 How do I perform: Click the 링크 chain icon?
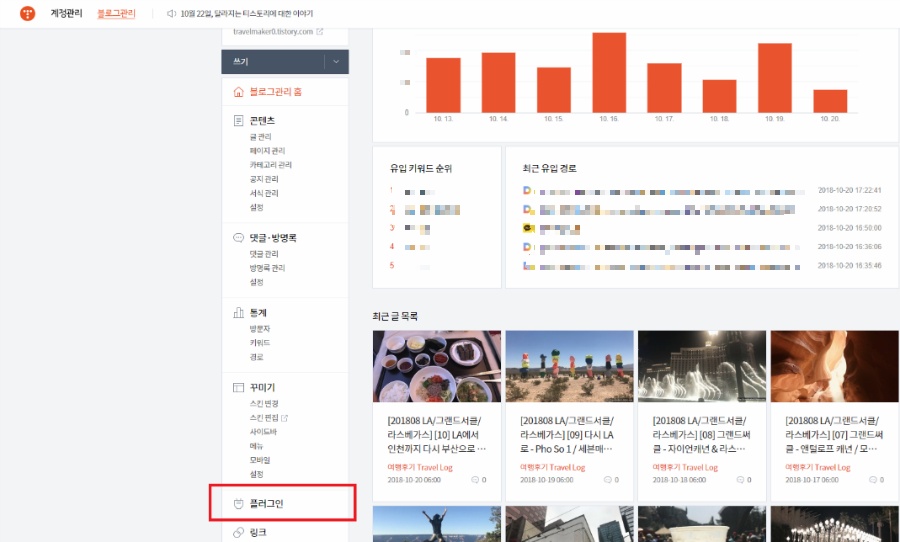238,533
